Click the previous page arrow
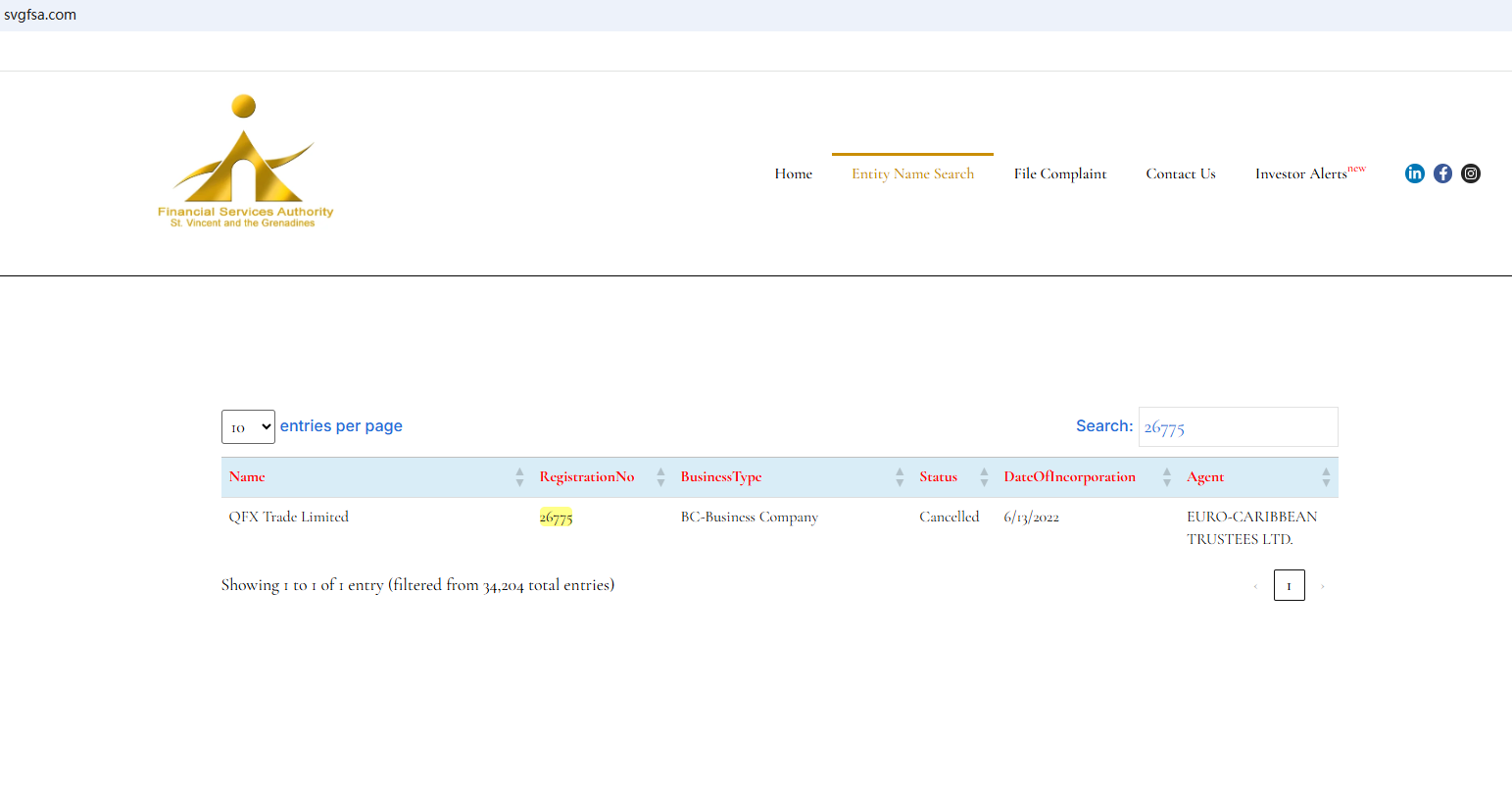Image resolution: width=1512 pixels, height=789 pixels. coord(1255,586)
